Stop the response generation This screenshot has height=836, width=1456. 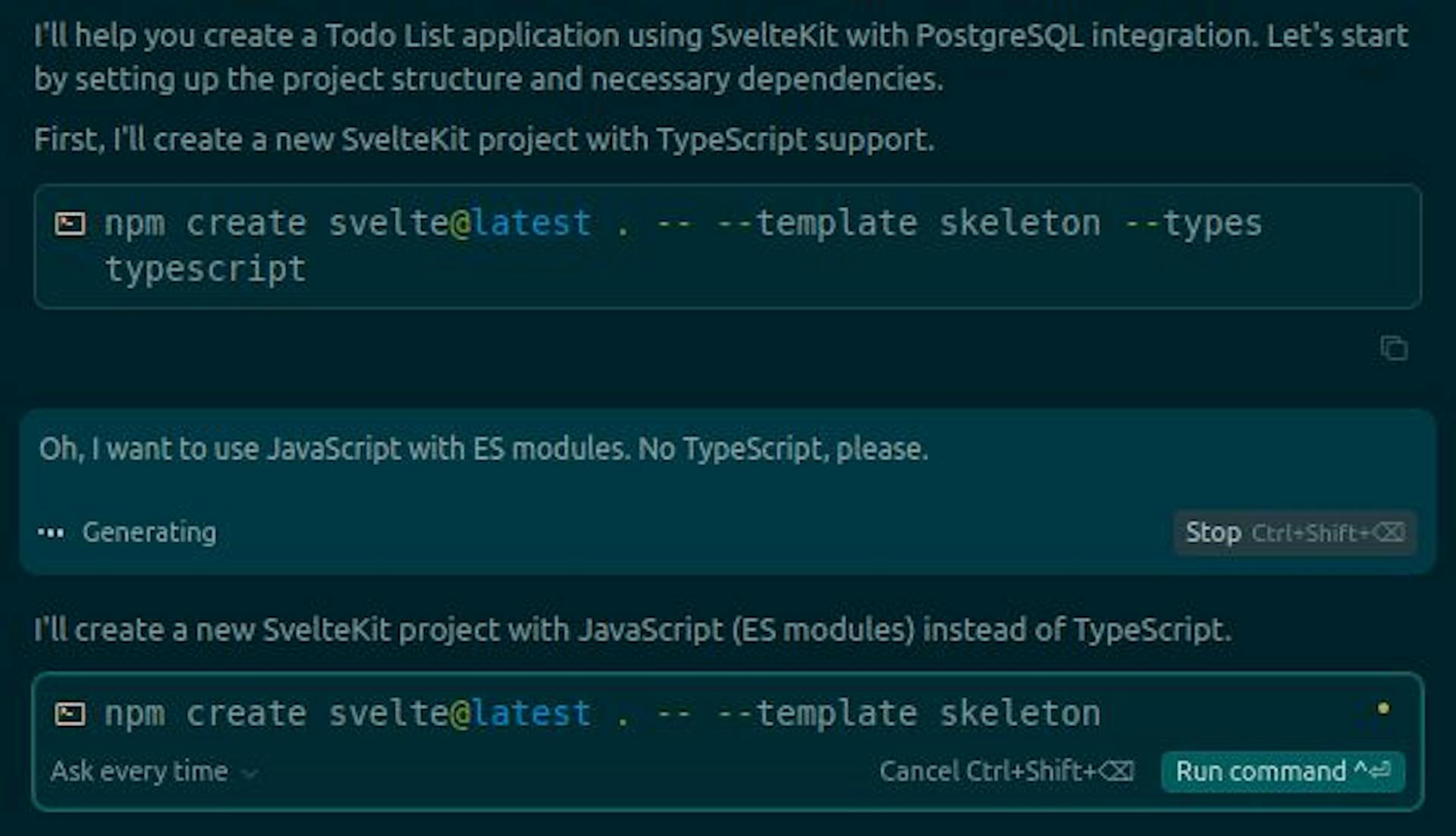pos(1213,533)
